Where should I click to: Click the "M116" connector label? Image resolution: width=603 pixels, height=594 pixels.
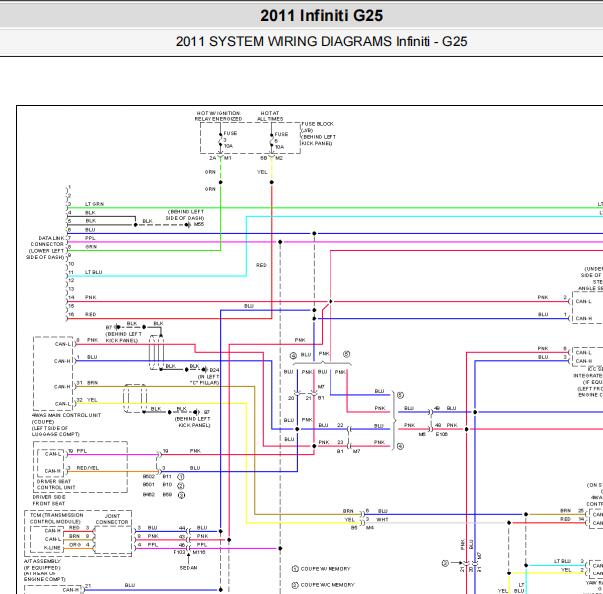coord(199,552)
